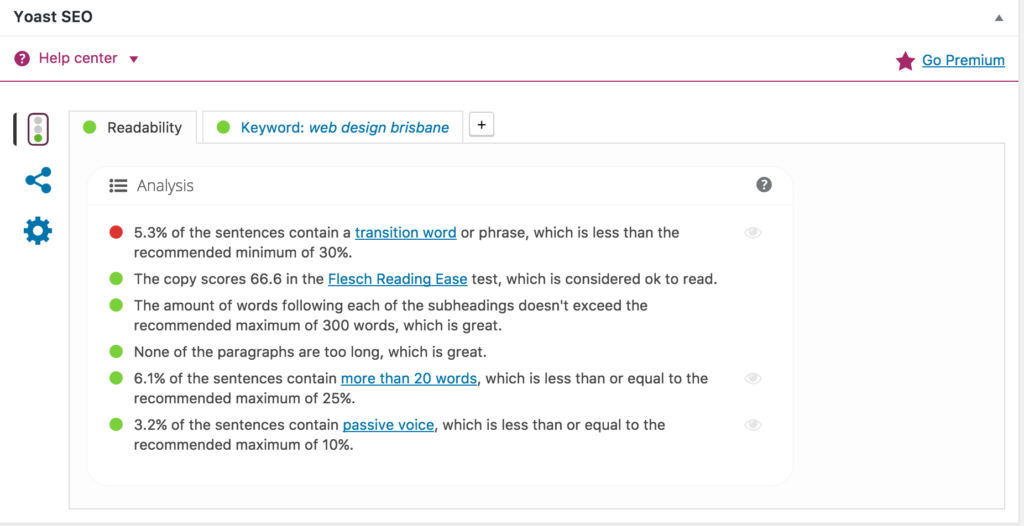Click the 'Yoast SEO' panel title

click(53, 17)
